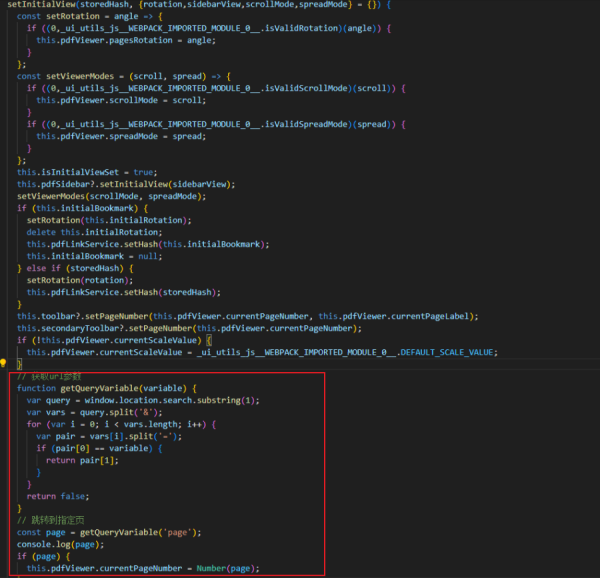Screen dimensions: 600x578
Task: Click 'this.pdfLinkService.setHash(this.initialBookmark);' line
Action: coord(148,244)
